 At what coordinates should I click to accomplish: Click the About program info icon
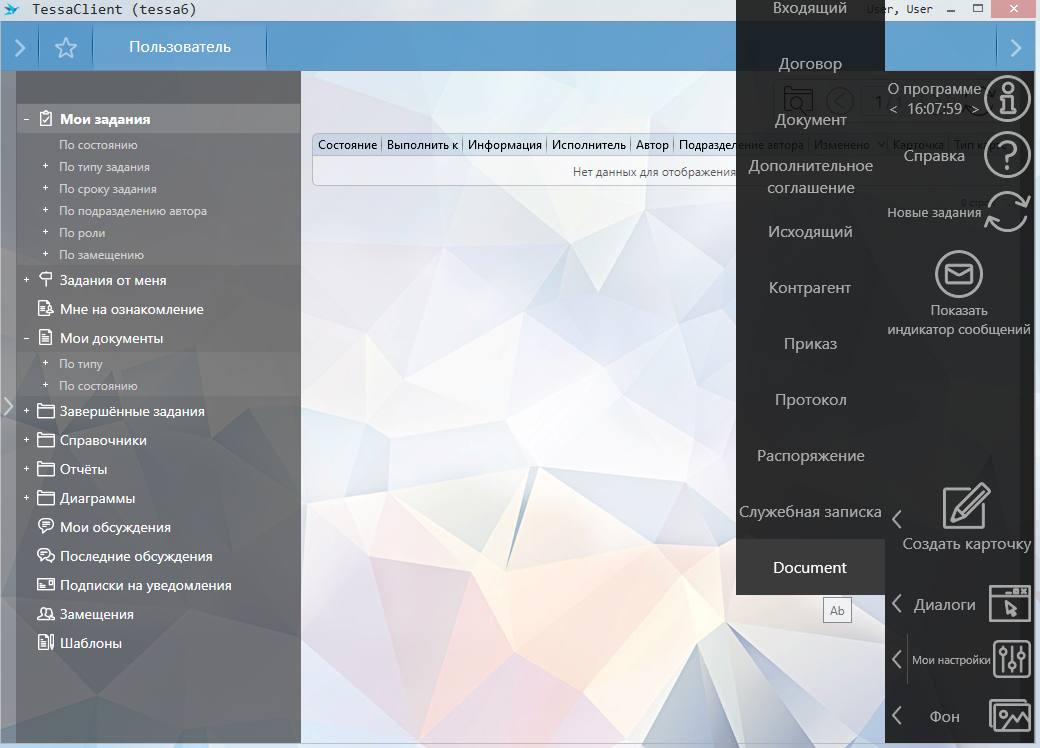pos(1007,99)
